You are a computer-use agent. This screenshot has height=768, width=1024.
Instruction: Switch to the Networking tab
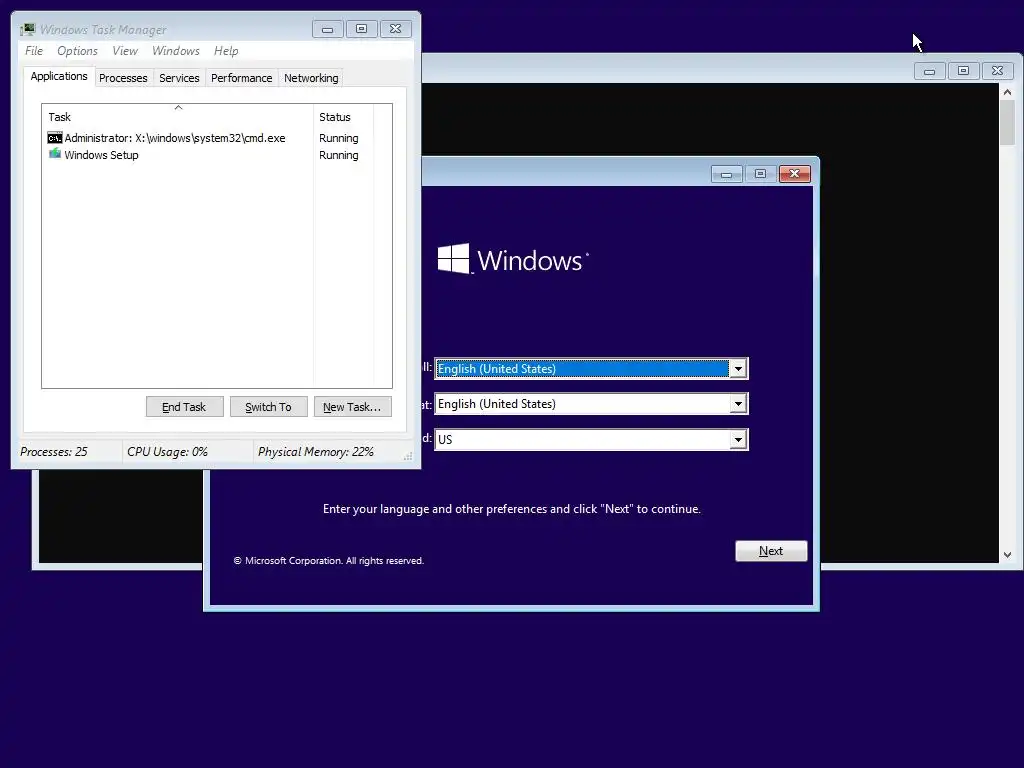(x=311, y=78)
